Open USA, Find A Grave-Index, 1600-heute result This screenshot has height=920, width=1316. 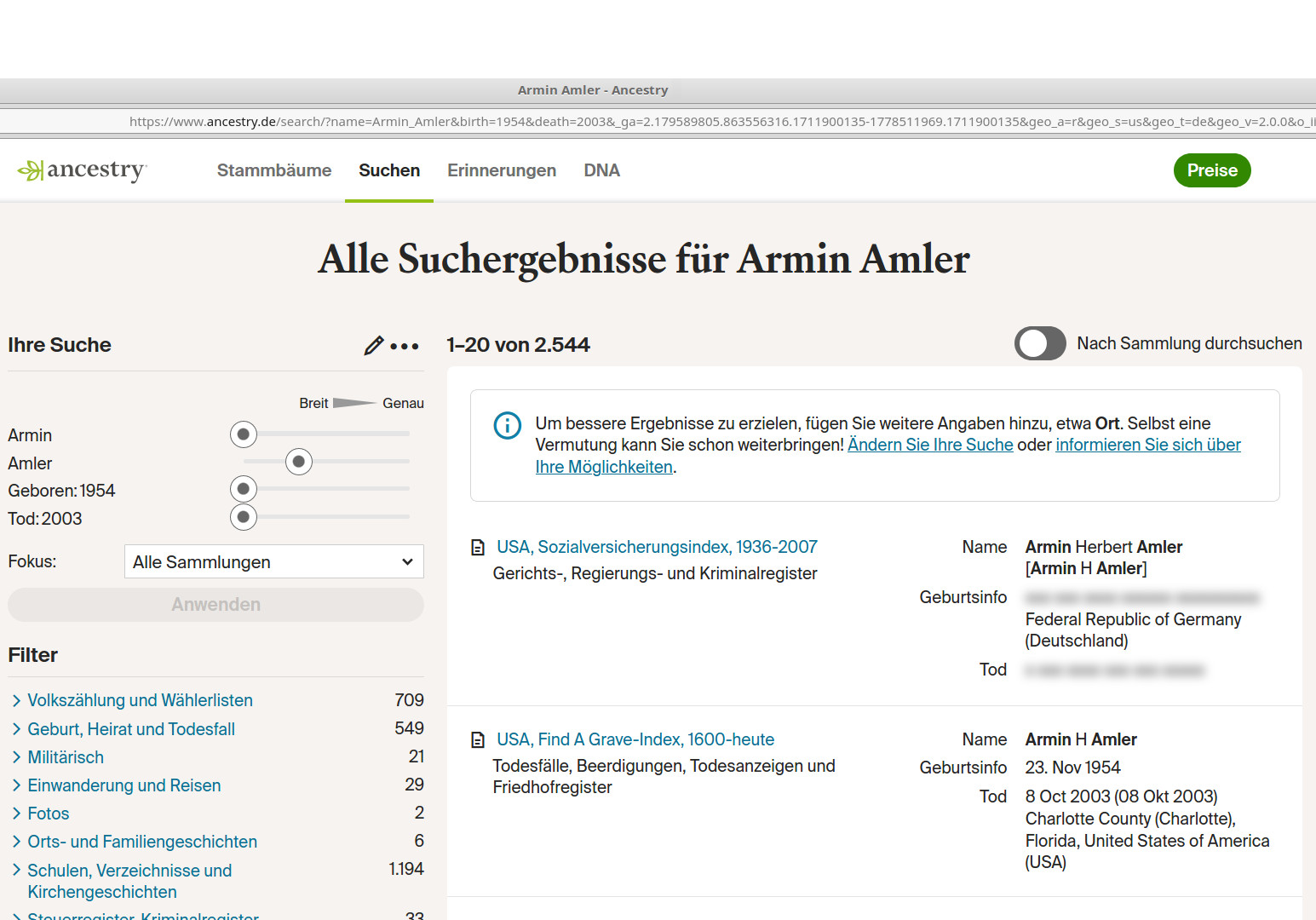tap(635, 739)
